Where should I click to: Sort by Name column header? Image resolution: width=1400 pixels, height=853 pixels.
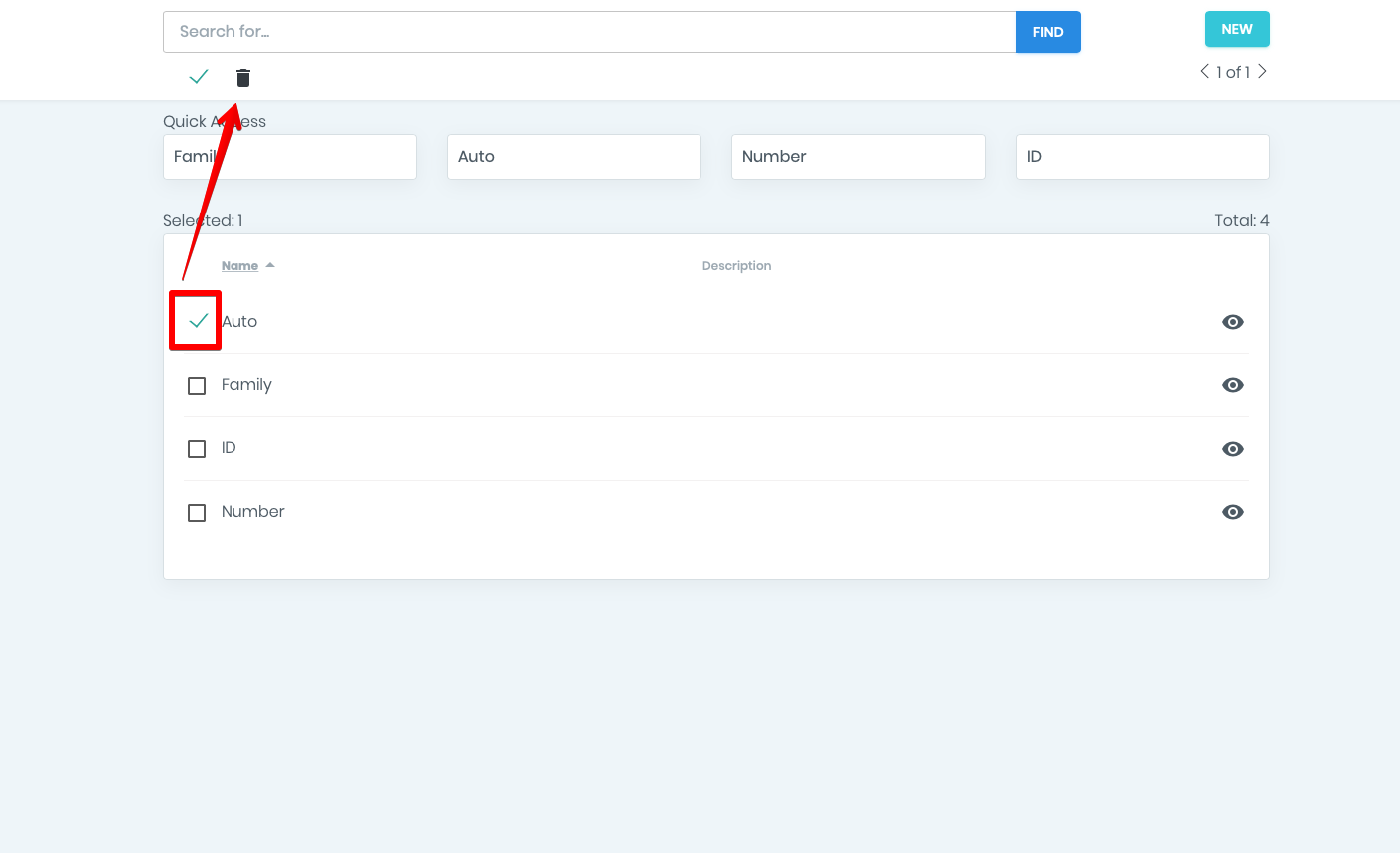[239, 266]
